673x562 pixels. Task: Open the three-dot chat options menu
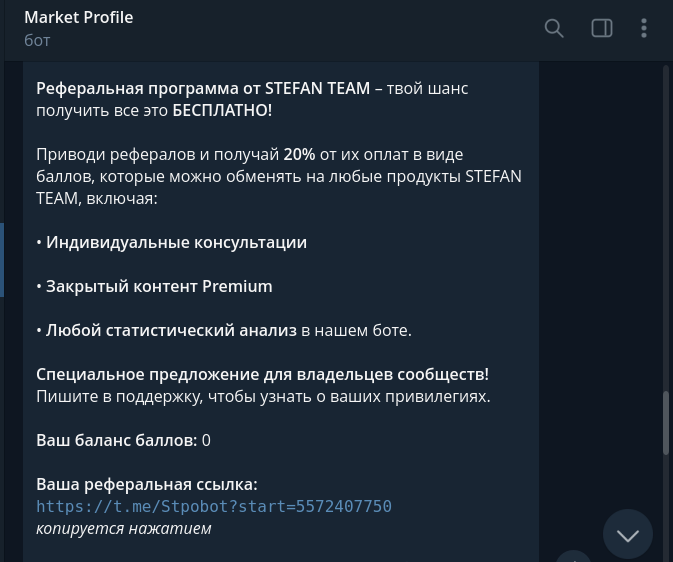point(644,28)
